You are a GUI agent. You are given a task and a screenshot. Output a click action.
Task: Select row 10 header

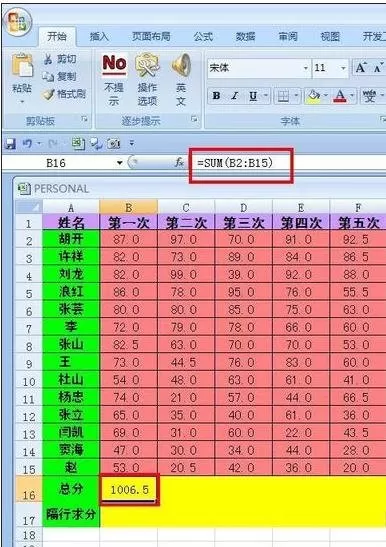[29, 381]
